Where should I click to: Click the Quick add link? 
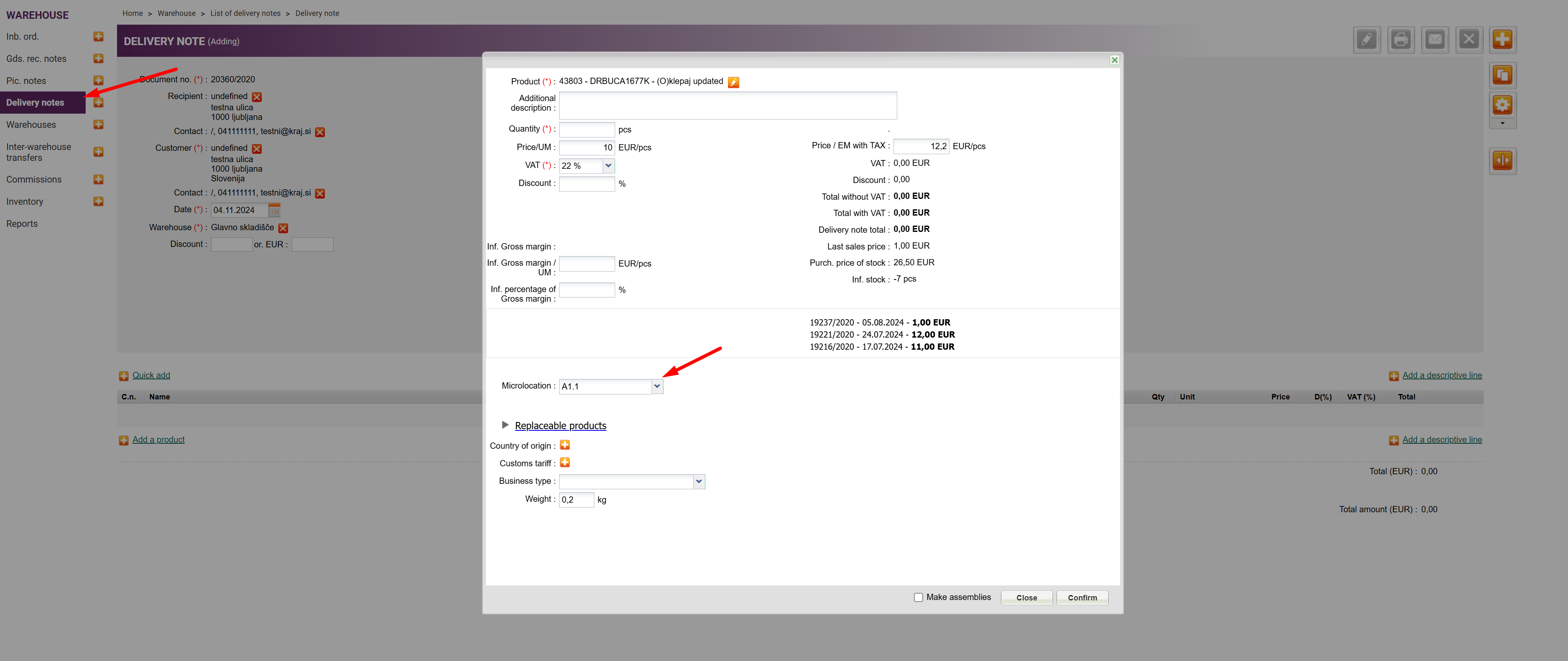[151, 375]
